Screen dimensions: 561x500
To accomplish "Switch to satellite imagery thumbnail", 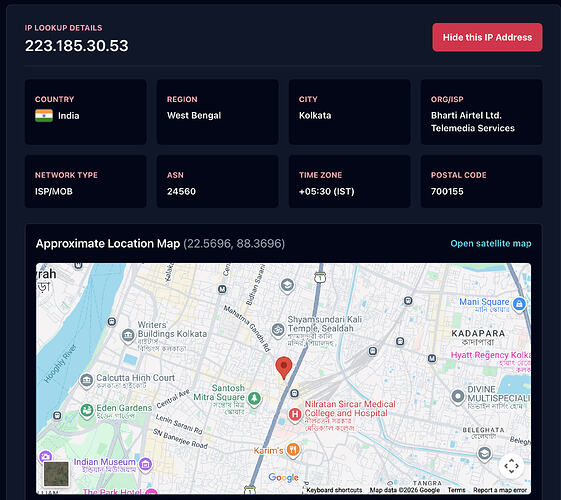I will click(56, 474).
